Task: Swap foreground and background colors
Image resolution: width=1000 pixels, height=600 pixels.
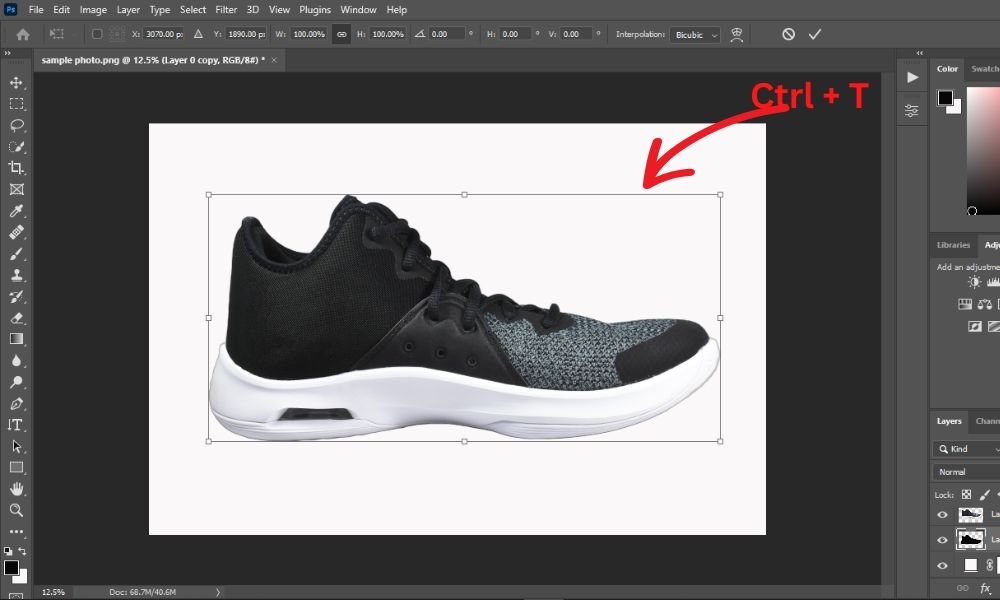Action: 22,551
